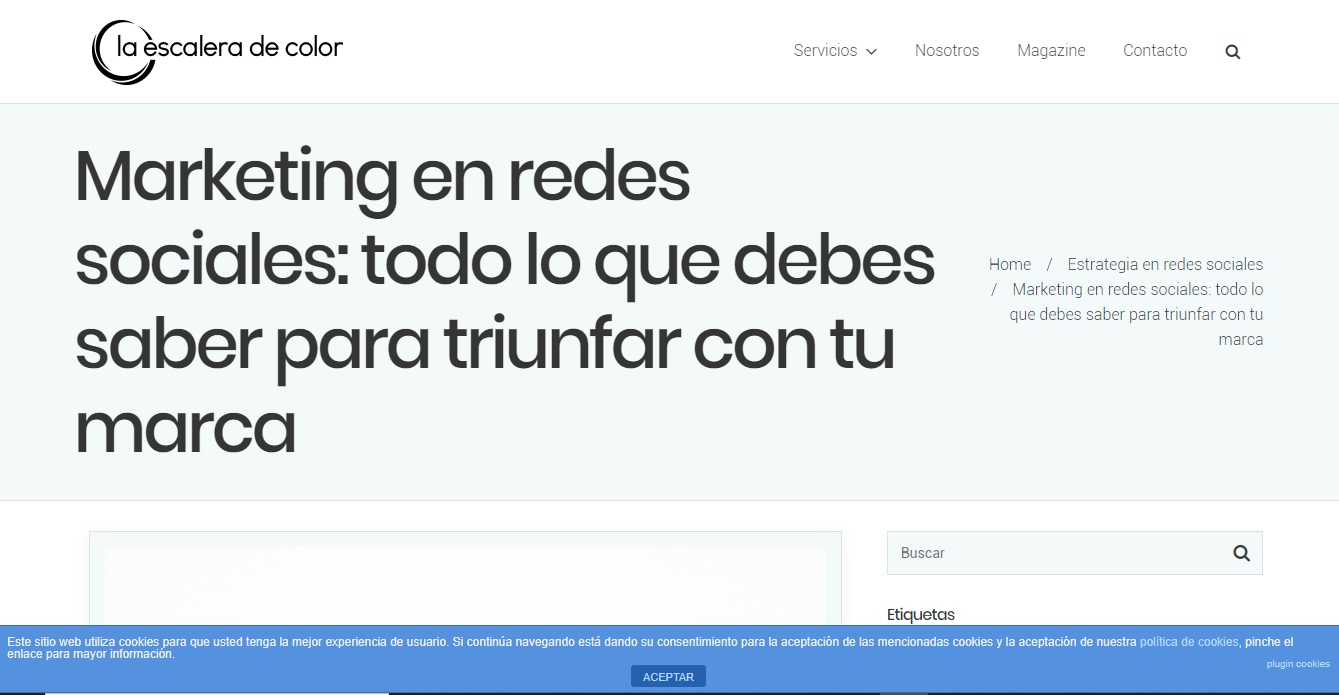Open Estrategia en redes sociales breadcrumb

[x=1164, y=264]
